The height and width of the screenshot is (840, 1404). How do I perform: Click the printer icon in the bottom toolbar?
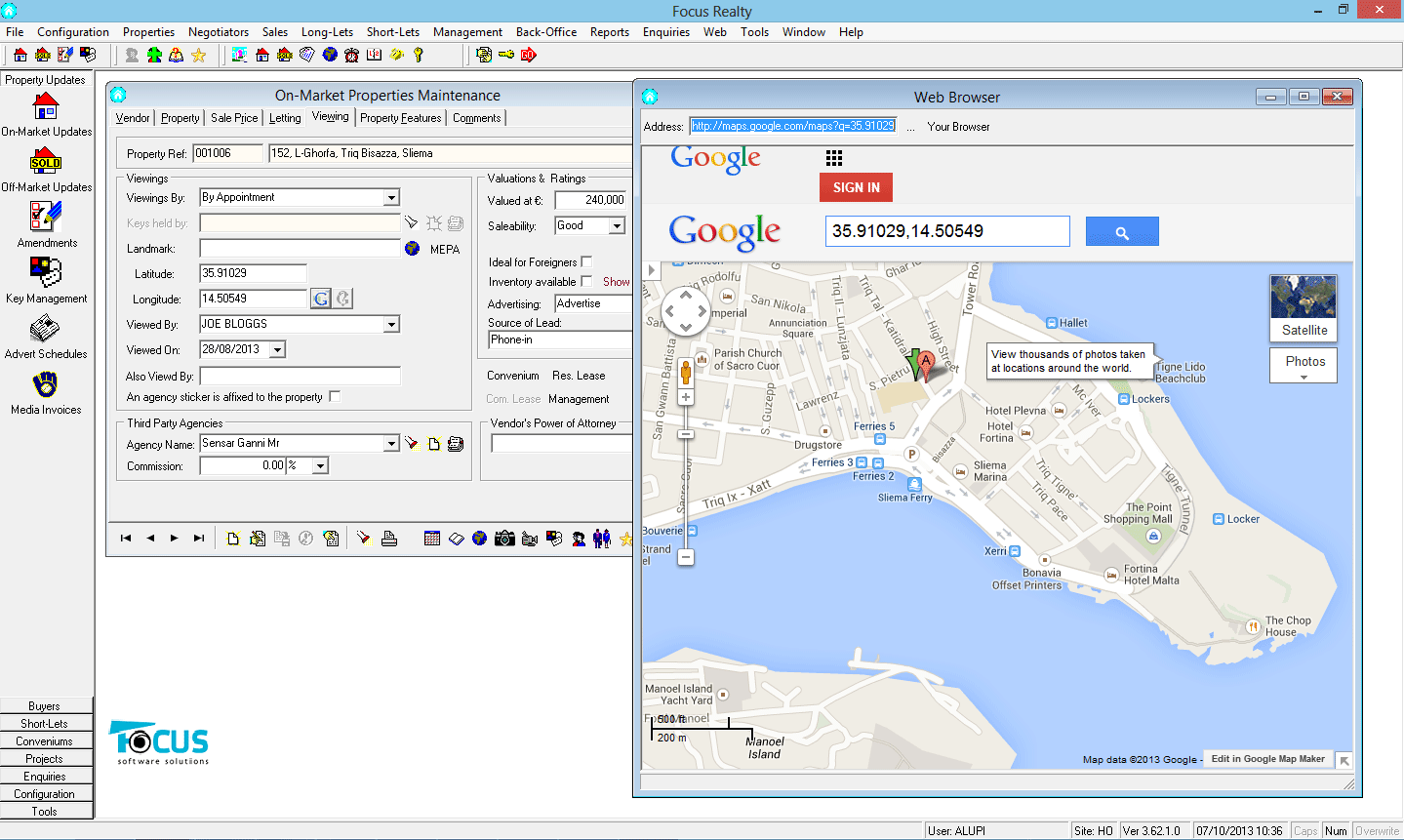[x=389, y=538]
